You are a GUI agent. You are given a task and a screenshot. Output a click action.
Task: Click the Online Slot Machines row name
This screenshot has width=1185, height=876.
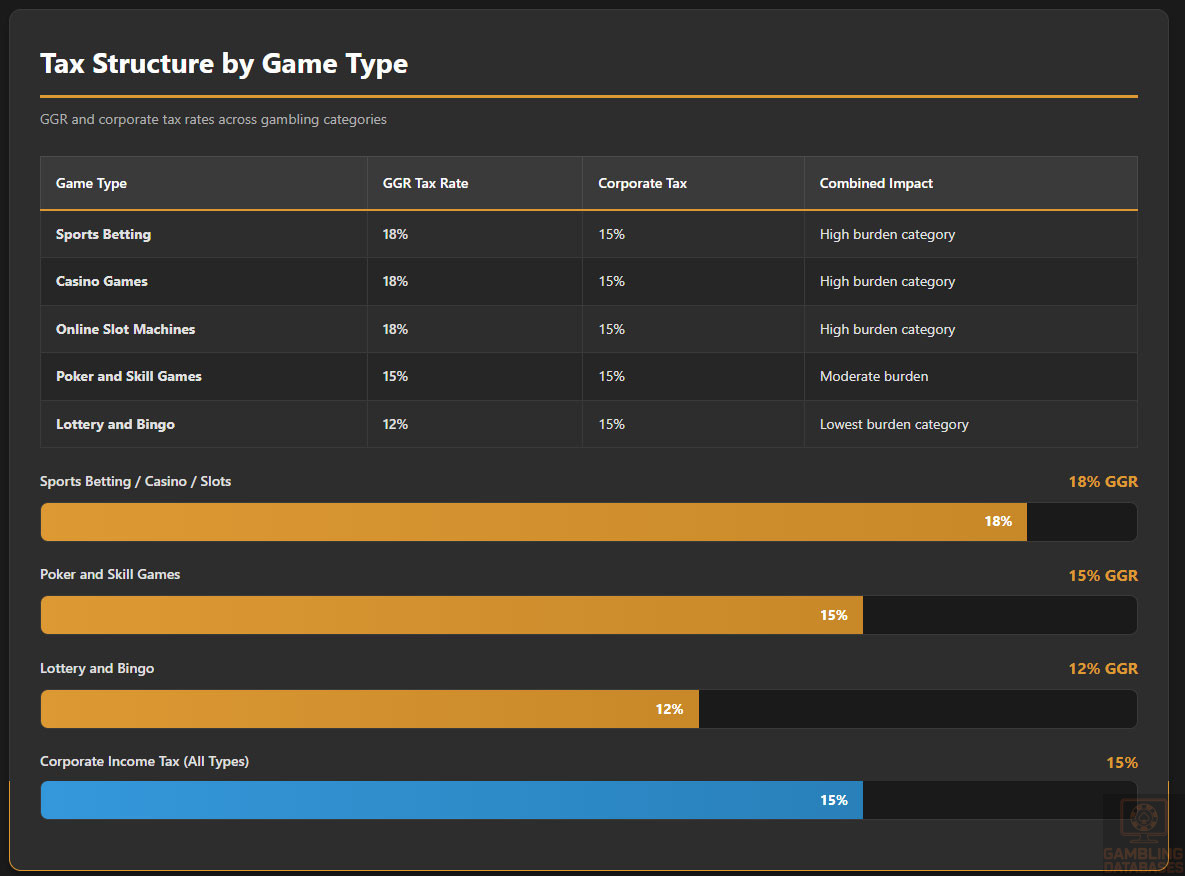coord(126,329)
